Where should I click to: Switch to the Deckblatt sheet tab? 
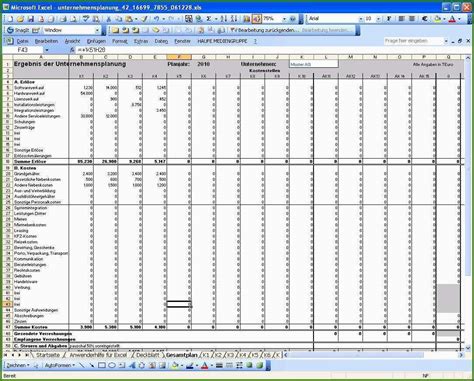[148, 355]
